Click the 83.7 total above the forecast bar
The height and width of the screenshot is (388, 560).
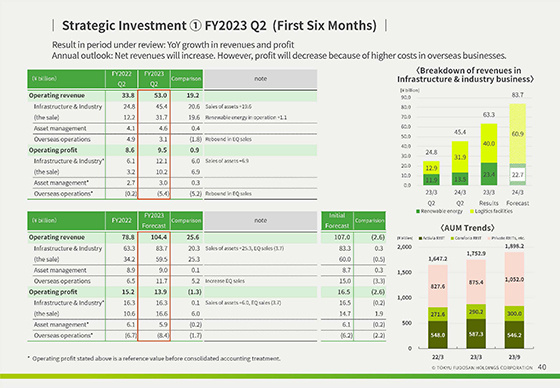point(518,95)
